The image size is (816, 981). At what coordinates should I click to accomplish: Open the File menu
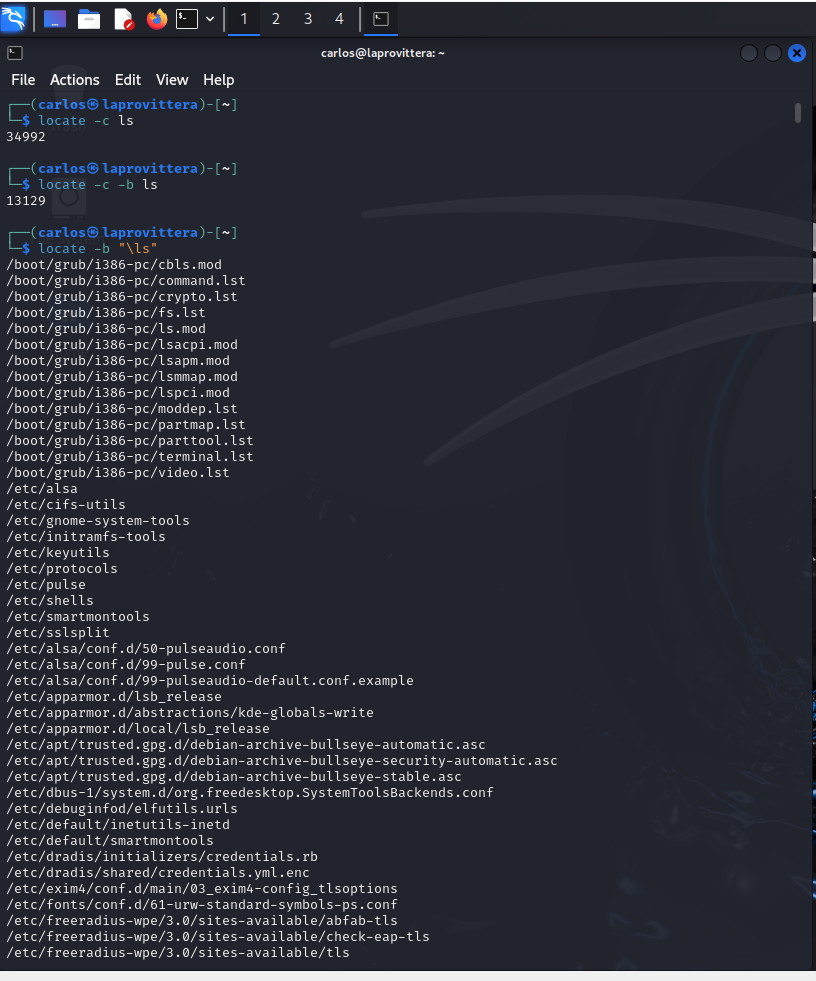coord(23,80)
